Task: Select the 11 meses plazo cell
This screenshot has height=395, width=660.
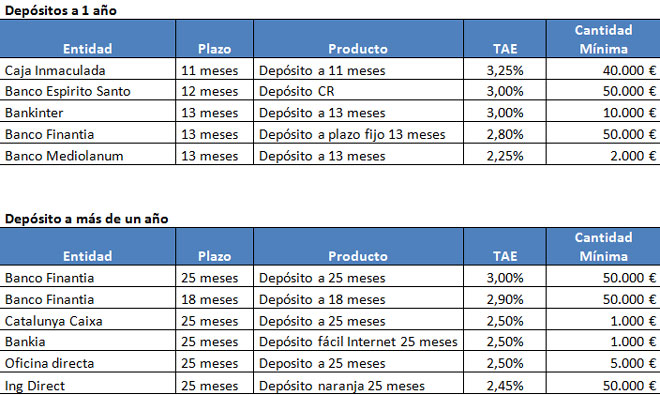Action: point(215,69)
